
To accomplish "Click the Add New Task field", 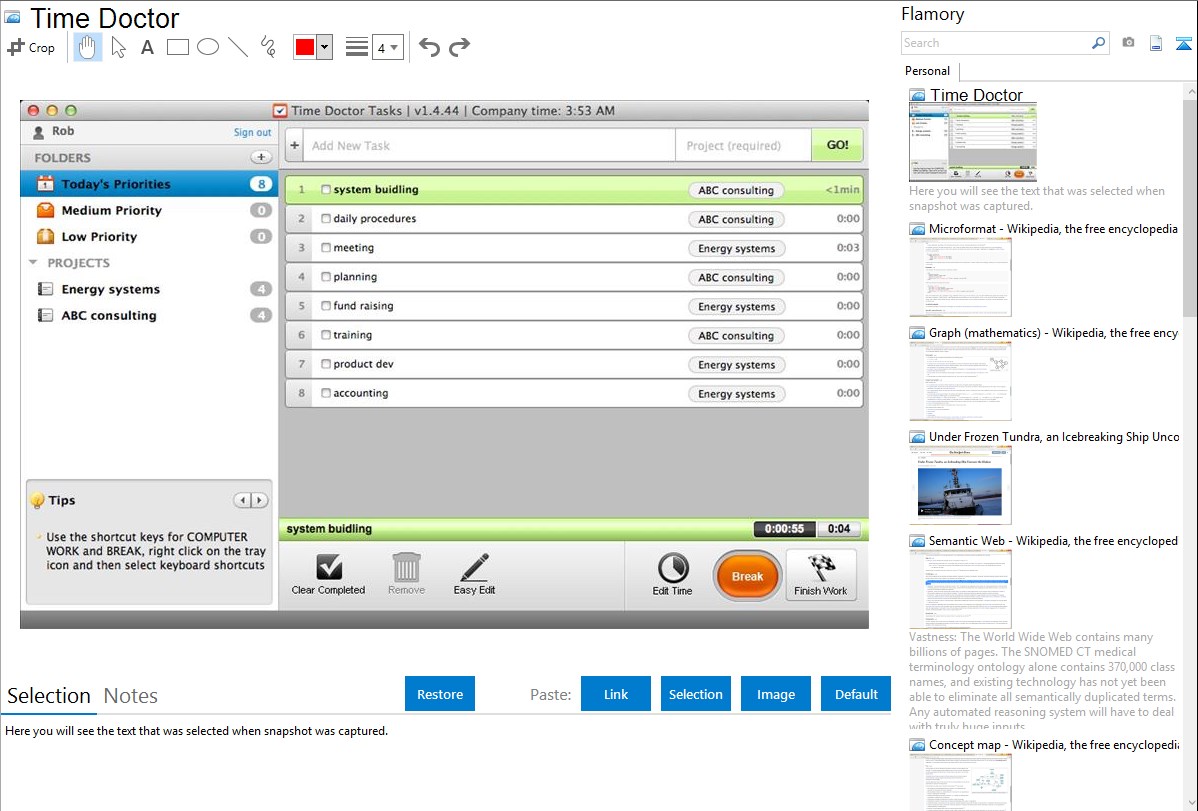I will (489, 145).
